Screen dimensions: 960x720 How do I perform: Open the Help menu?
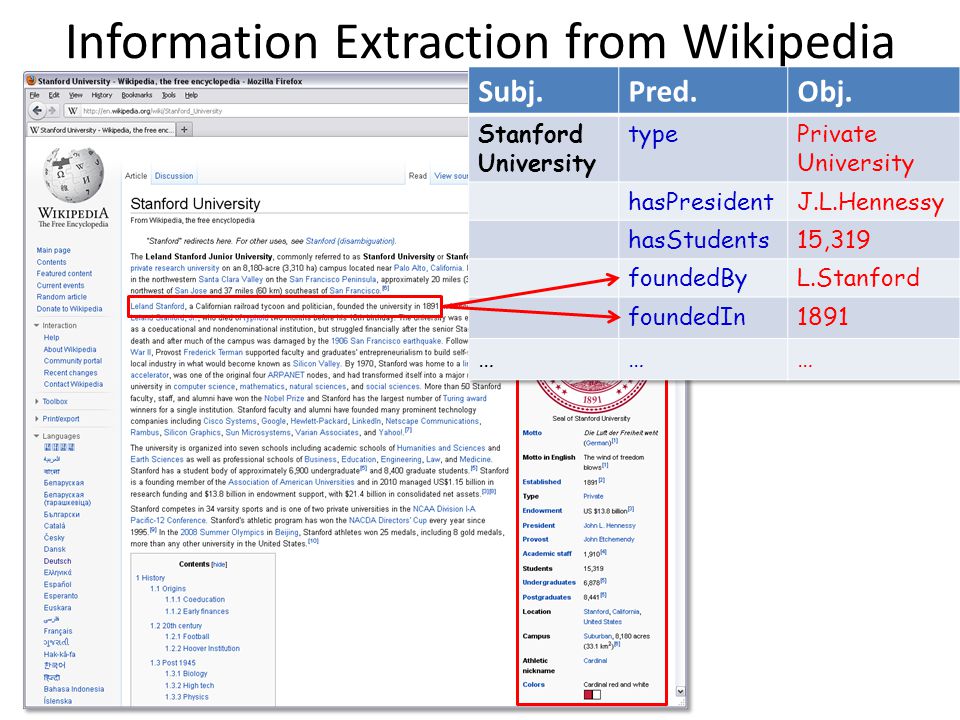click(191, 96)
